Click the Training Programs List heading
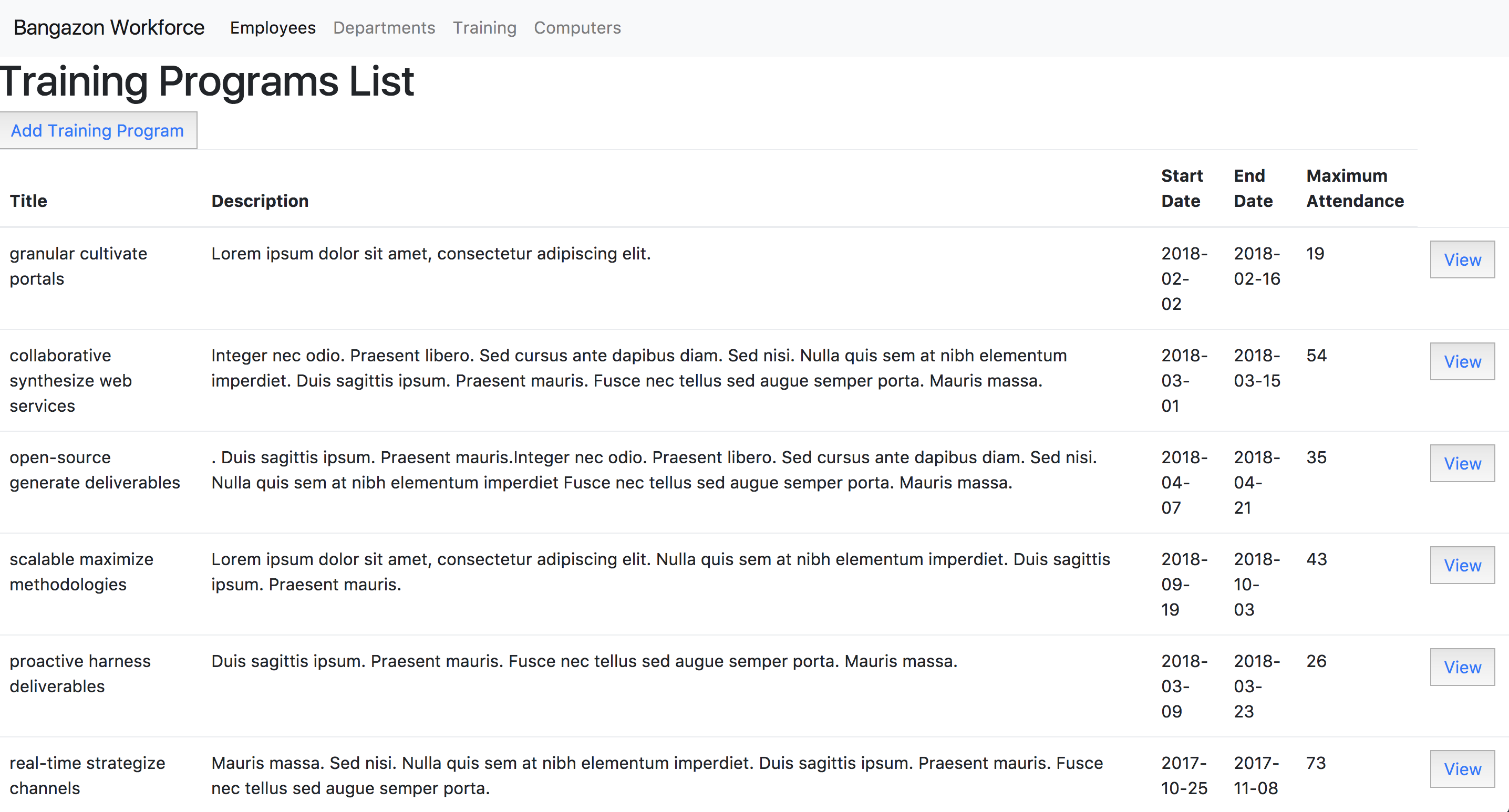The width and height of the screenshot is (1509, 812). pos(207,81)
